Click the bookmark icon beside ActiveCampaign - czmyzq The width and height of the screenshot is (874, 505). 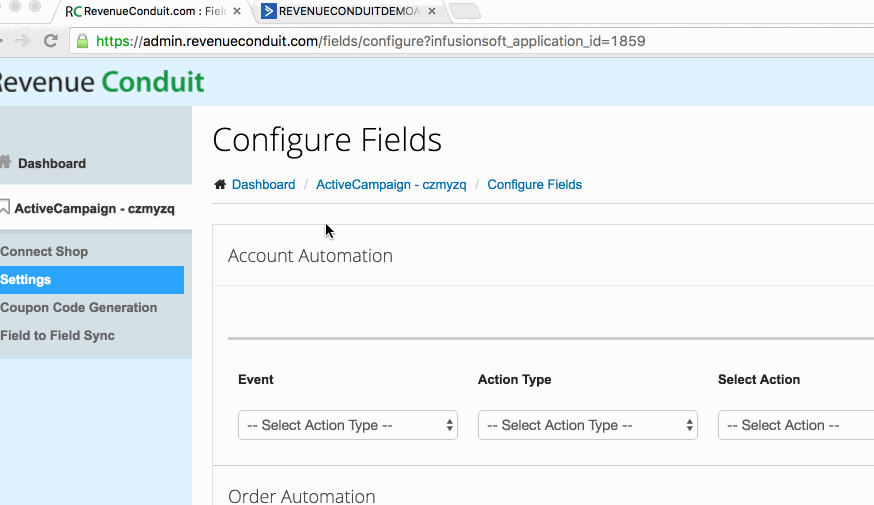coord(4,207)
